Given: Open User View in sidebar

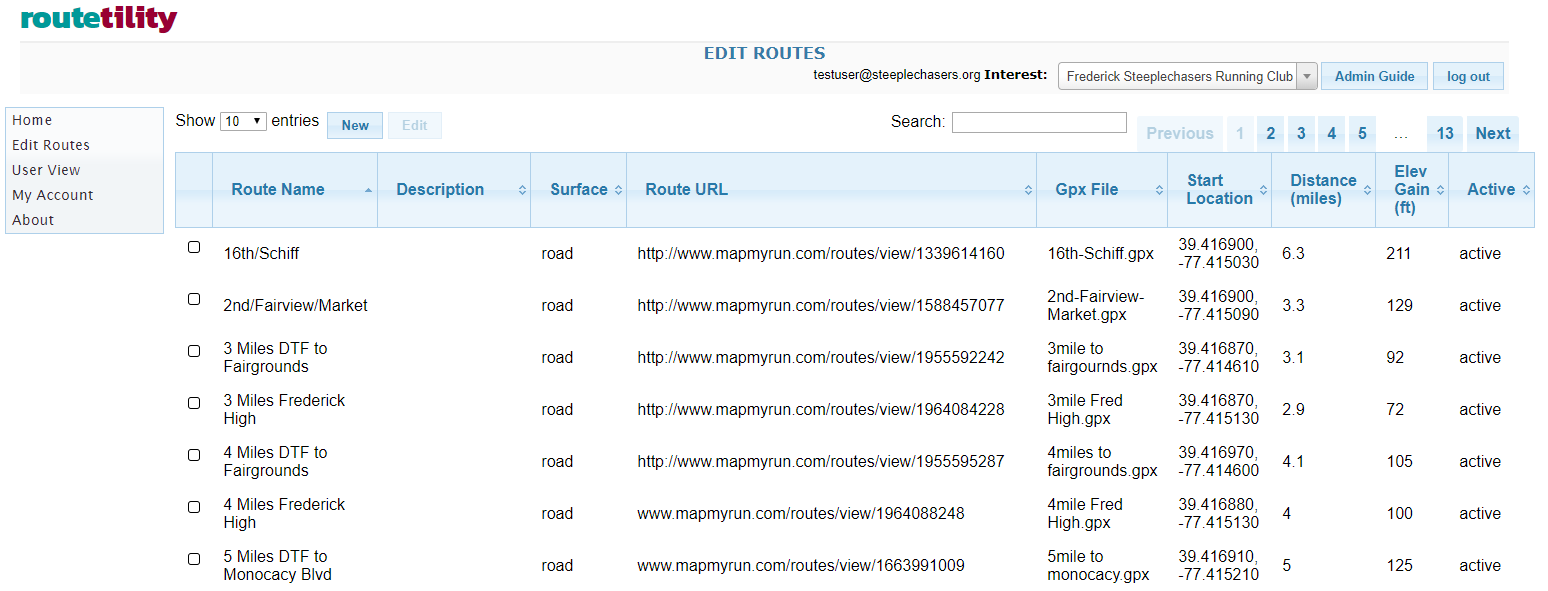Looking at the screenshot, I should [46, 170].
